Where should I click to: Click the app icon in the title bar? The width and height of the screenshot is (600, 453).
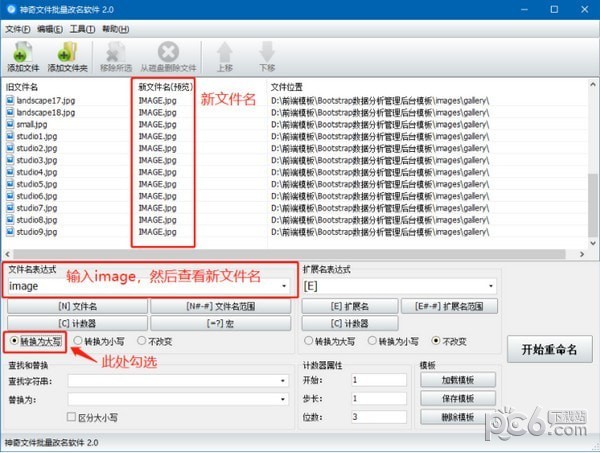(x=11, y=9)
